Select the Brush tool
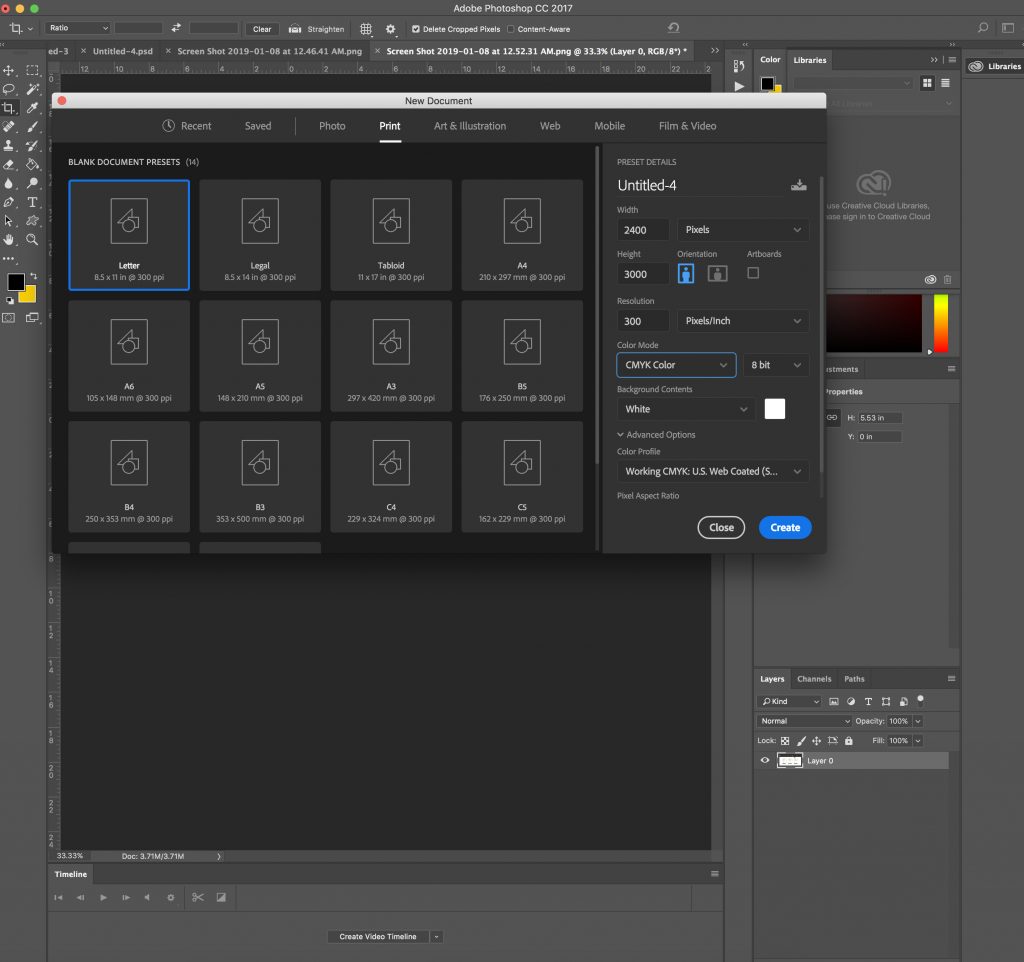The width and height of the screenshot is (1024, 962). 31,127
